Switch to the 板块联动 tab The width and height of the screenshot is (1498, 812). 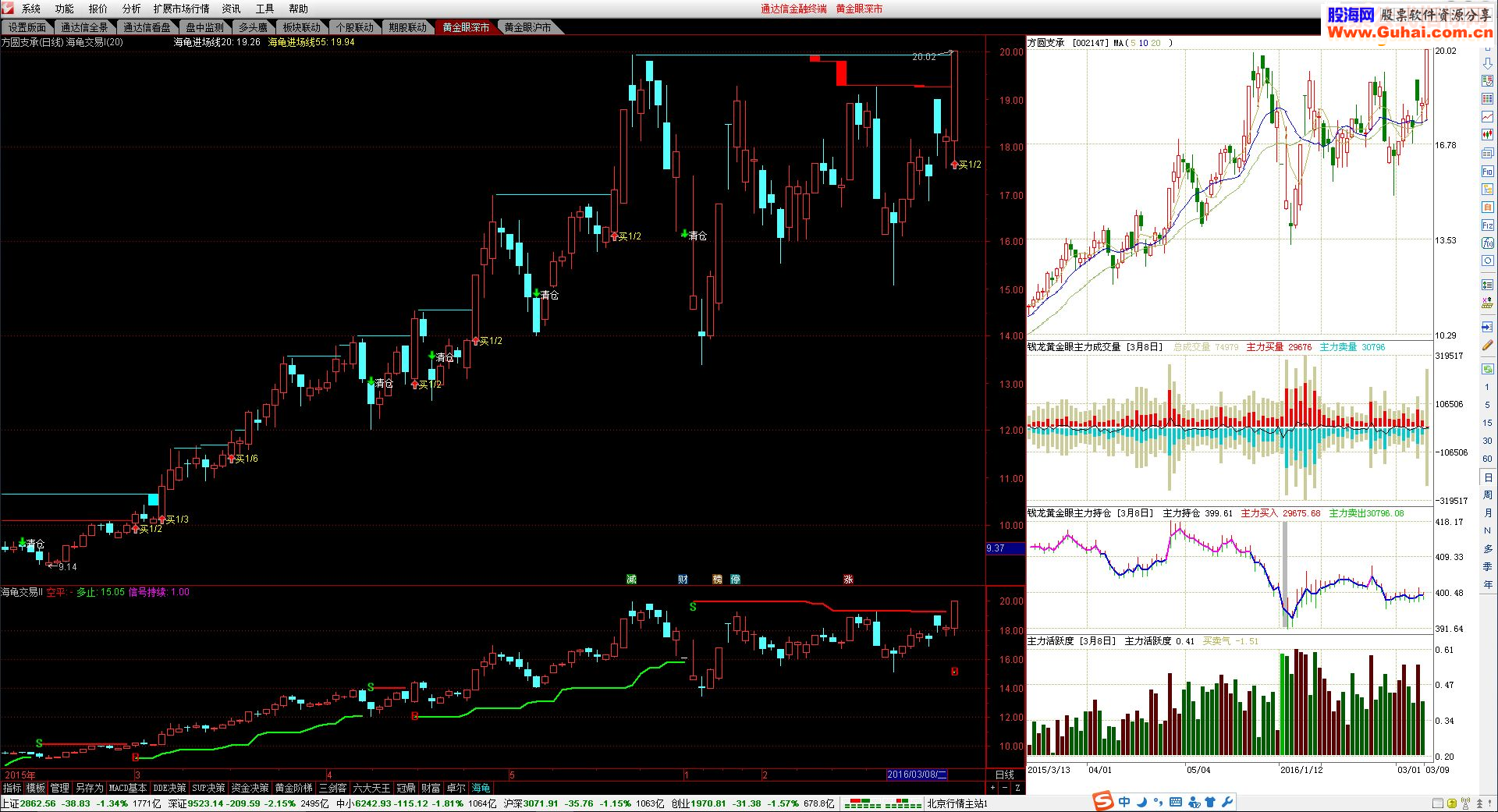(302, 27)
